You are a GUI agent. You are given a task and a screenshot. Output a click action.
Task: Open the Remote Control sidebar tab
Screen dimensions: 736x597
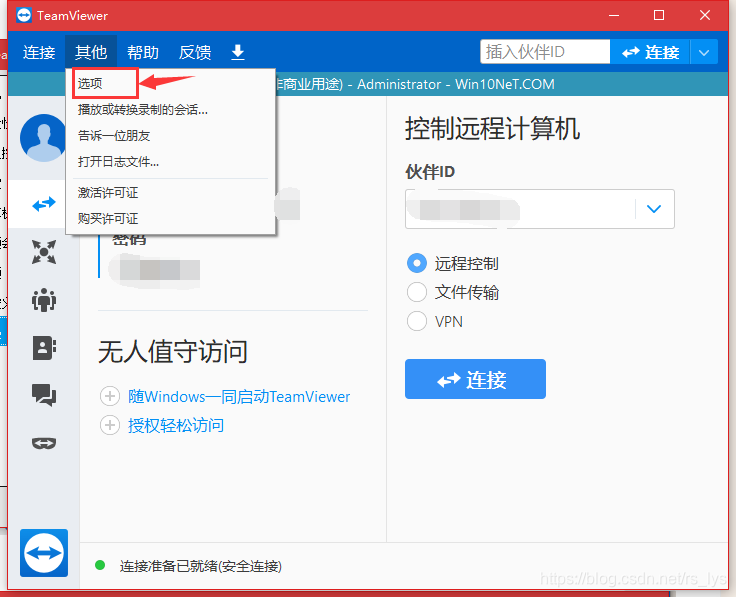click(x=44, y=204)
